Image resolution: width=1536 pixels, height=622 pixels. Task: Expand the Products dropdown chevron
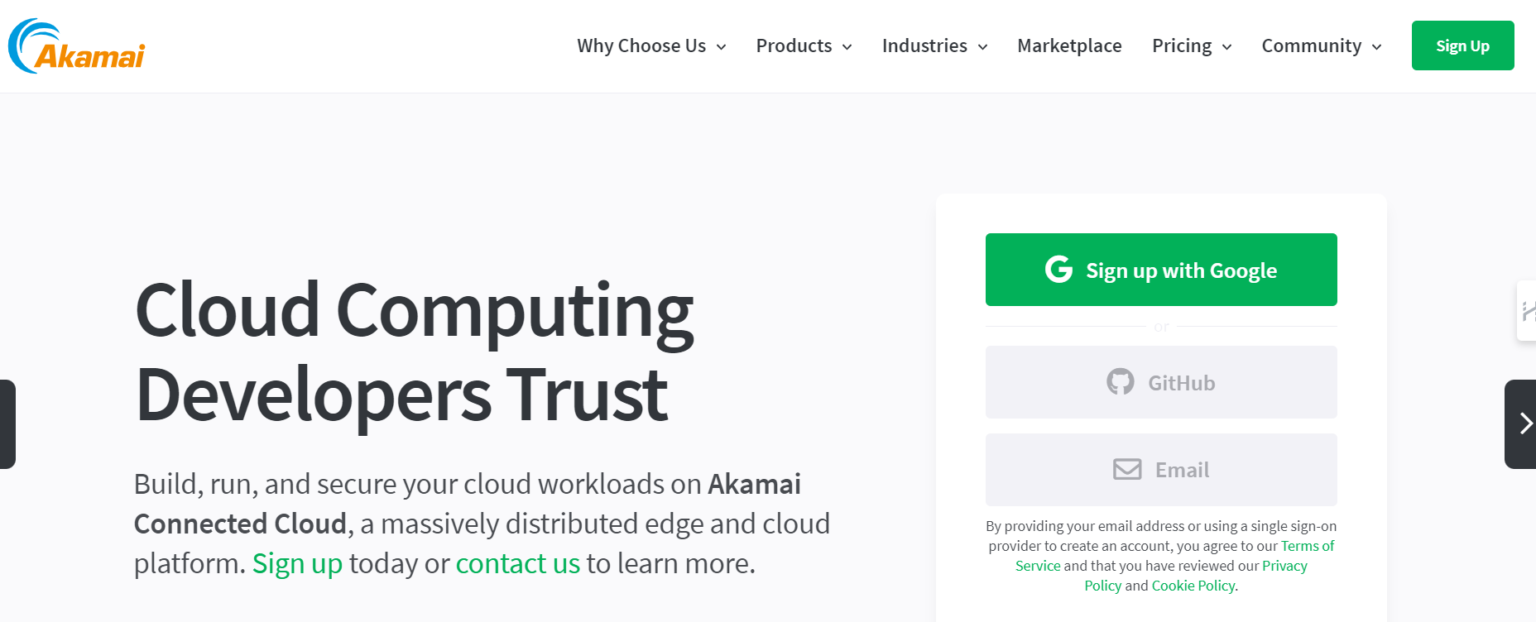click(x=847, y=47)
